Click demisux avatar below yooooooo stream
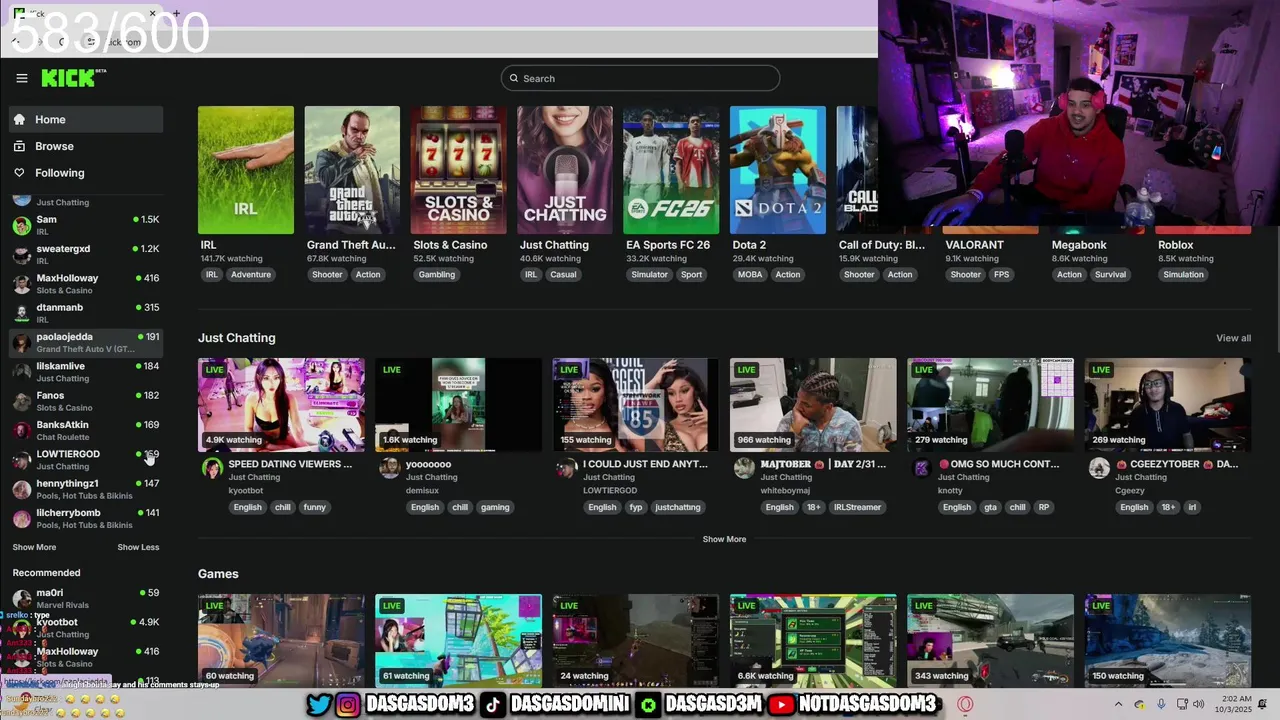This screenshot has width=1280, height=720. (x=390, y=468)
